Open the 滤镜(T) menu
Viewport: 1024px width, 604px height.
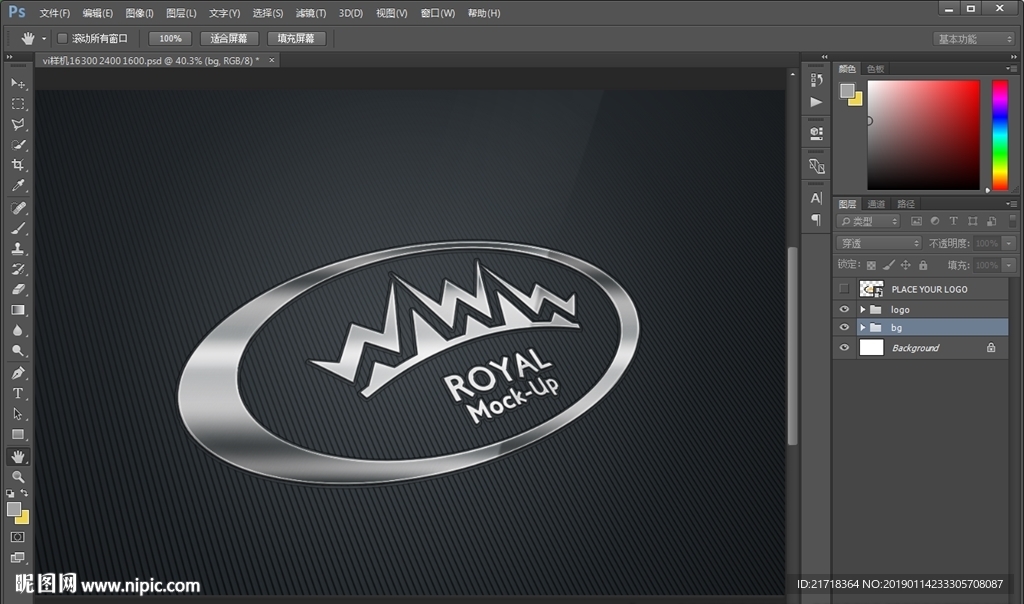coord(311,13)
